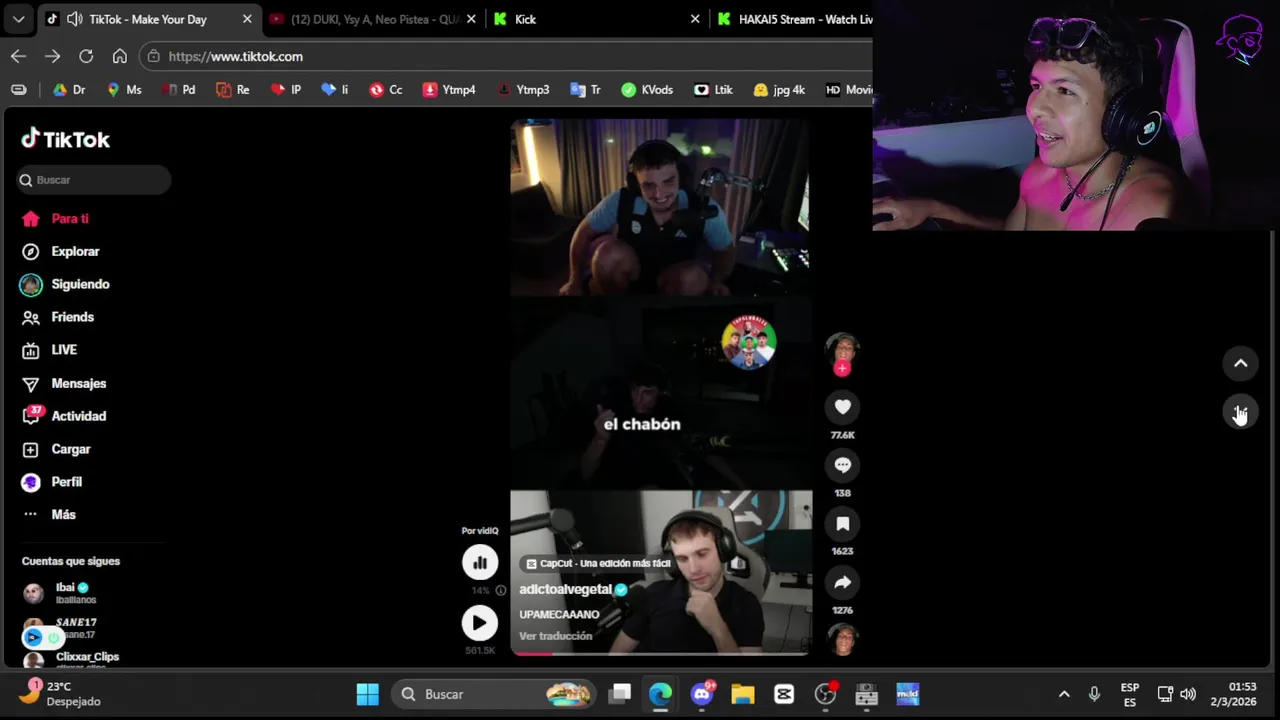Screen dimensions: 1280x720
Task: Close the Kick tab
Action: pos(695,19)
